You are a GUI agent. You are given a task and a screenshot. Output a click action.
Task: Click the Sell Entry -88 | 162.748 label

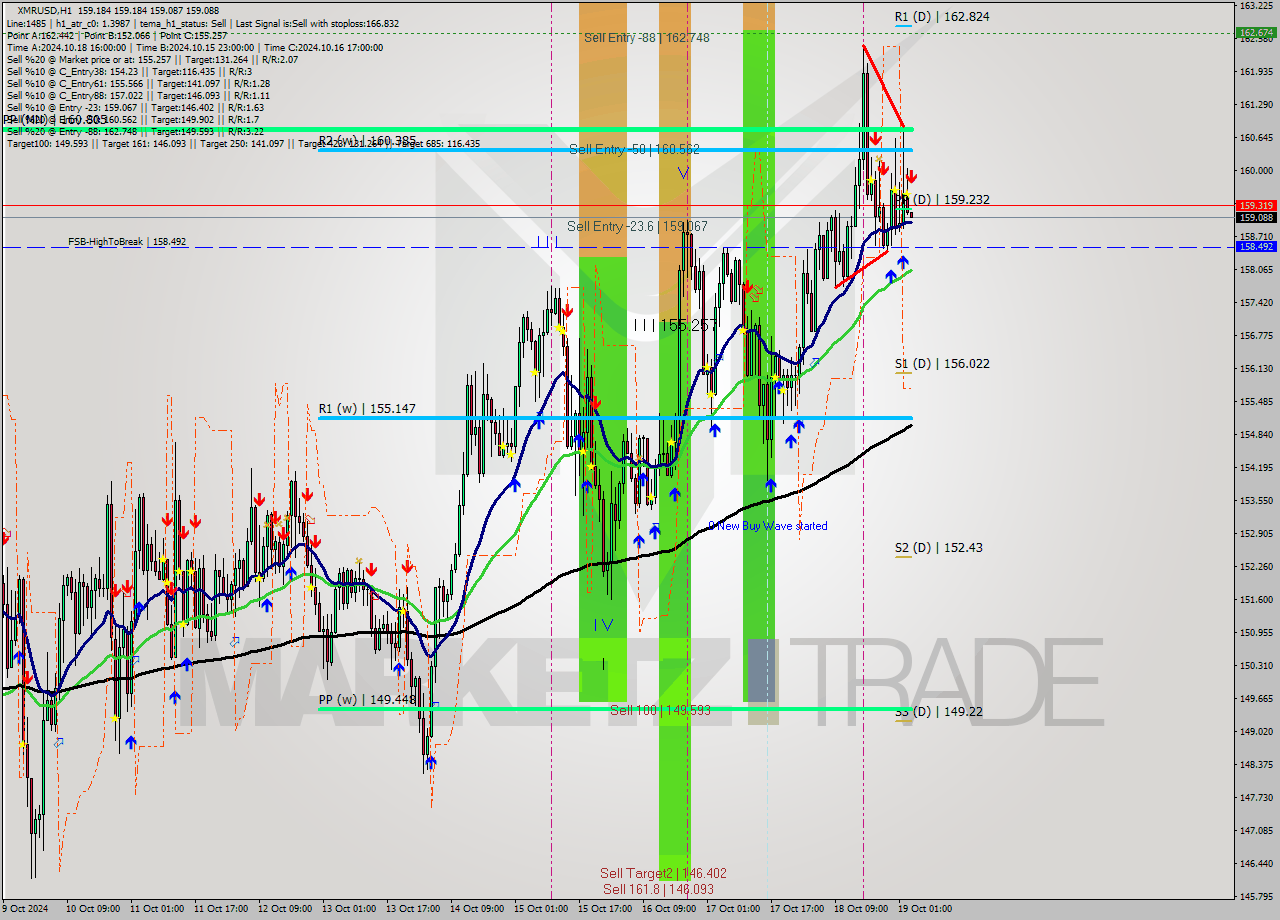647,38
